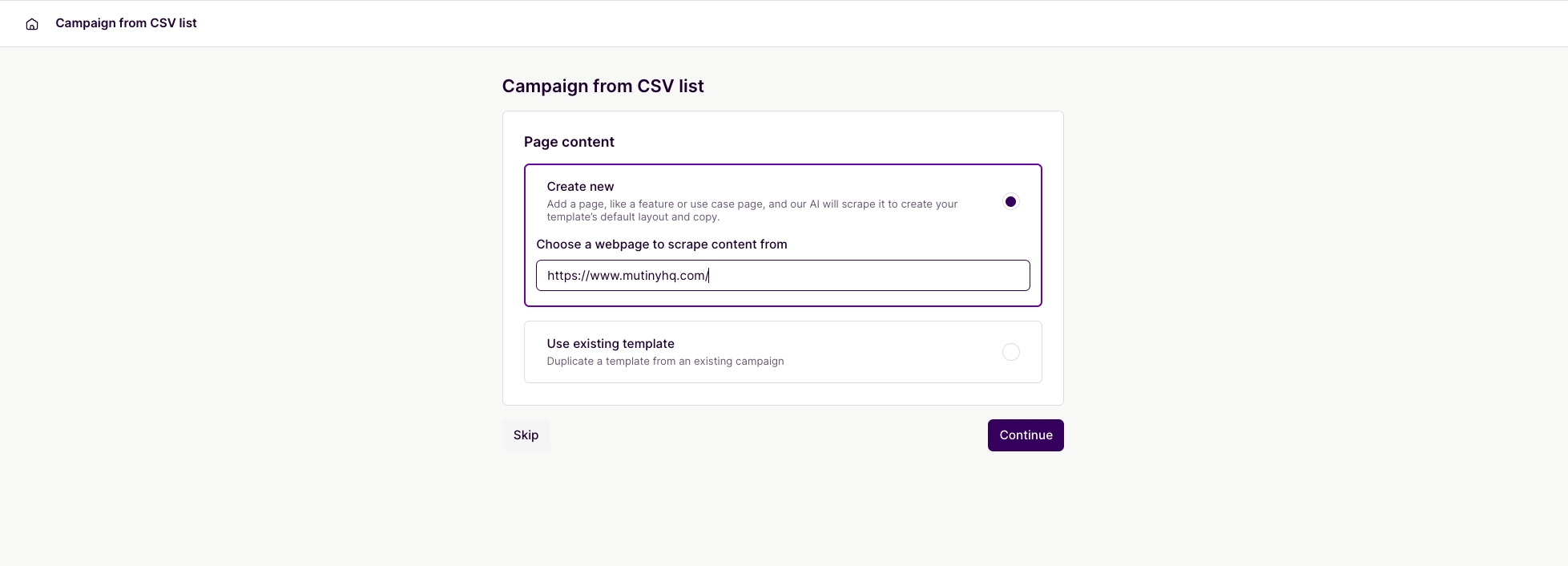1568x566 pixels.
Task: Click the Continue button
Action: [1026, 435]
